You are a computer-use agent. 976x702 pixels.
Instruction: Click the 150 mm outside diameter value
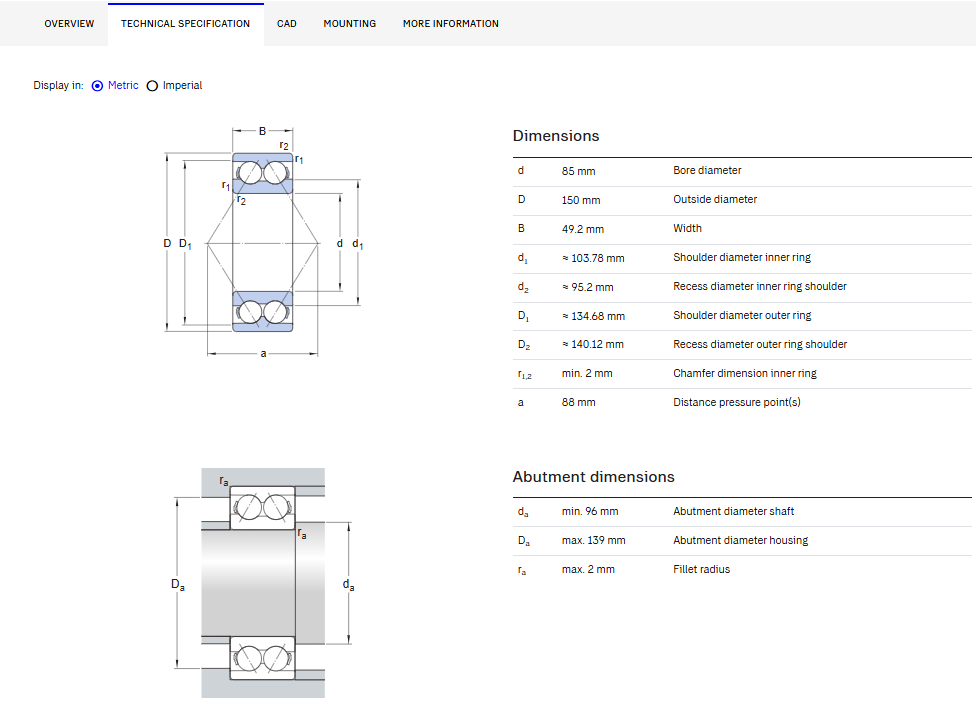[x=581, y=200]
